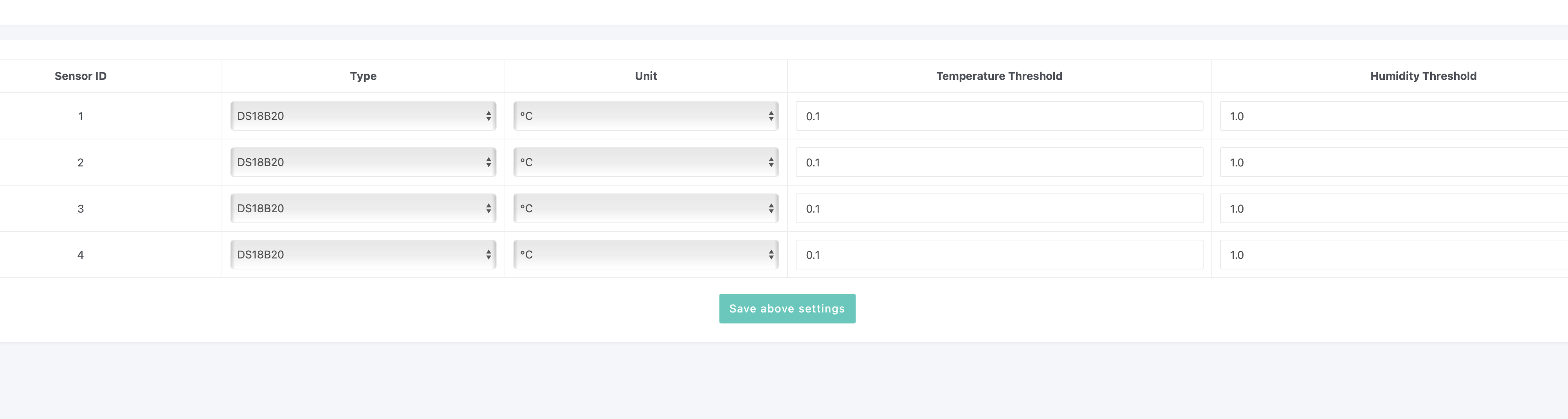This screenshot has height=419, width=1568.
Task: Click Temperature Threshold field for sensor 1
Action: (x=999, y=116)
